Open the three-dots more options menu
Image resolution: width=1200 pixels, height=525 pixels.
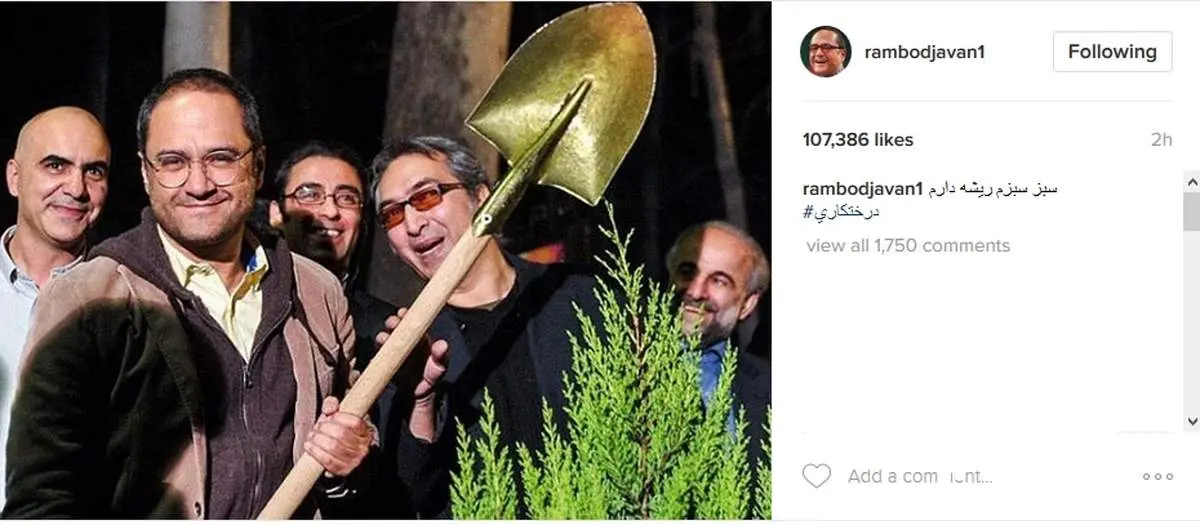point(1157,476)
